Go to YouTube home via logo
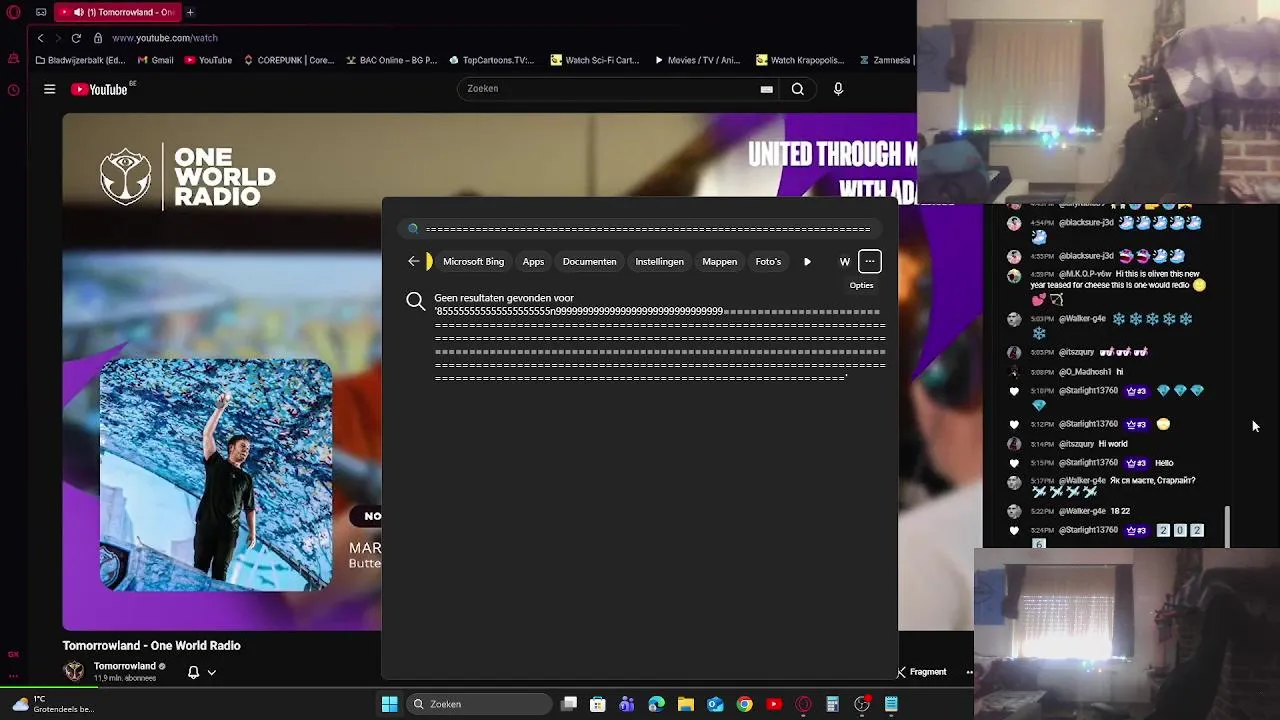1280x720 pixels. (x=100, y=89)
